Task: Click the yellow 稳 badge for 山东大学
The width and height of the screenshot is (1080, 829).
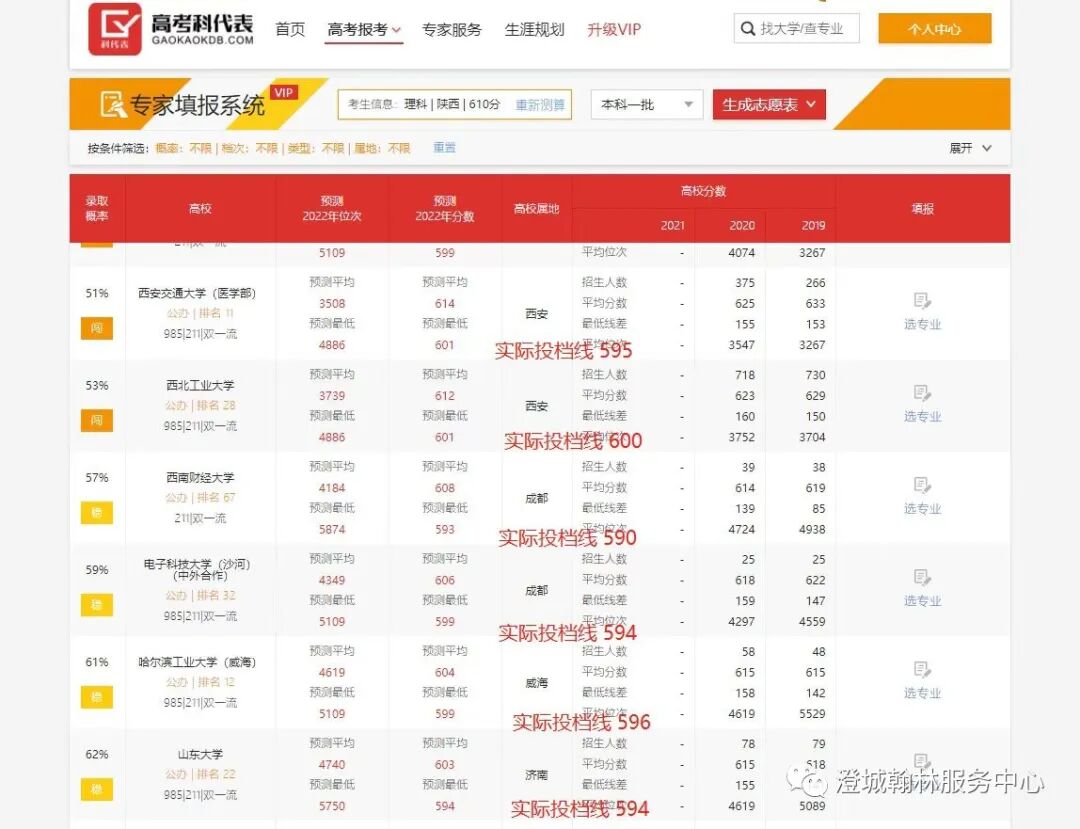Action: (x=96, y=790)
